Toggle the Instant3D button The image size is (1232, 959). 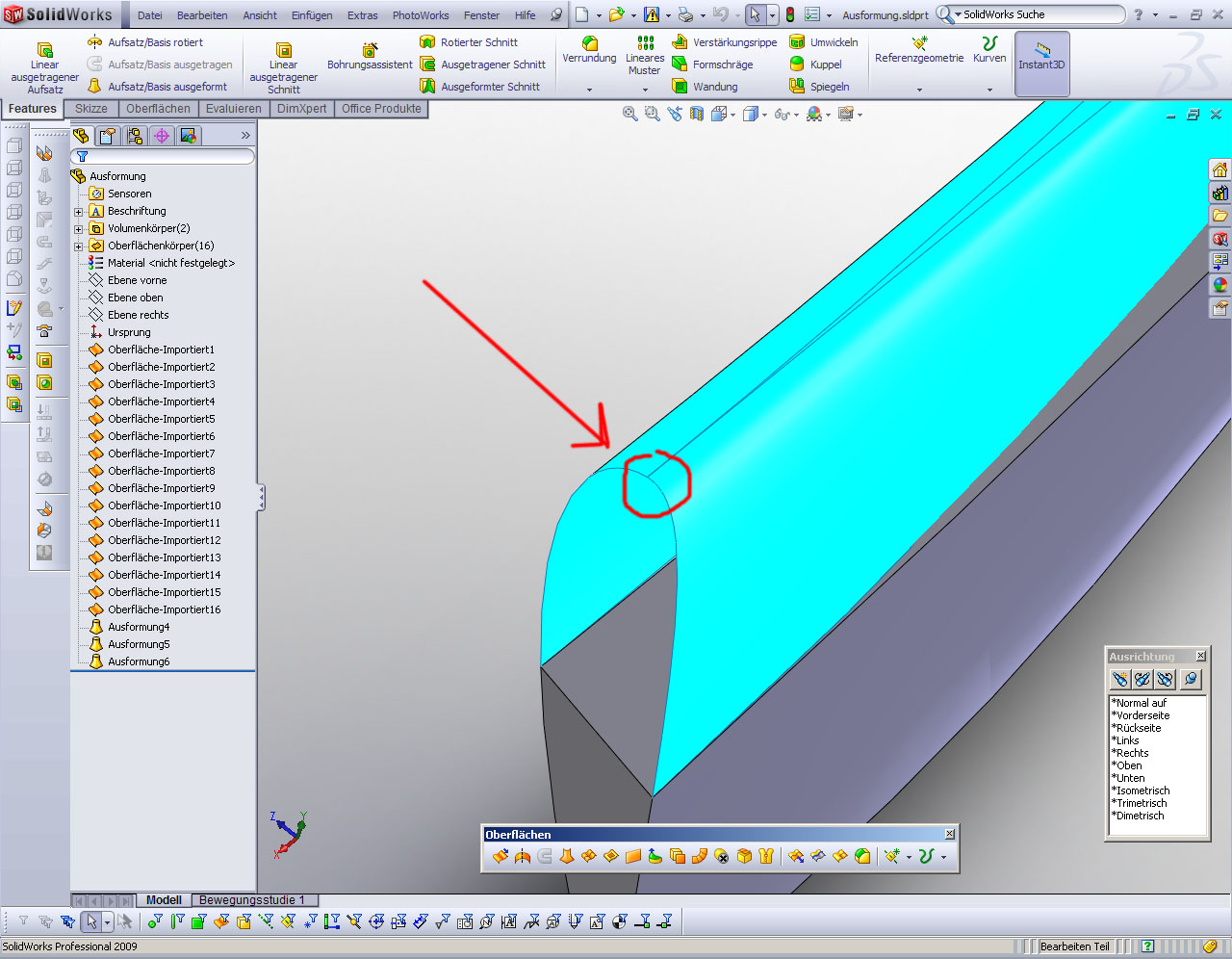click(x=1041, y=64)
